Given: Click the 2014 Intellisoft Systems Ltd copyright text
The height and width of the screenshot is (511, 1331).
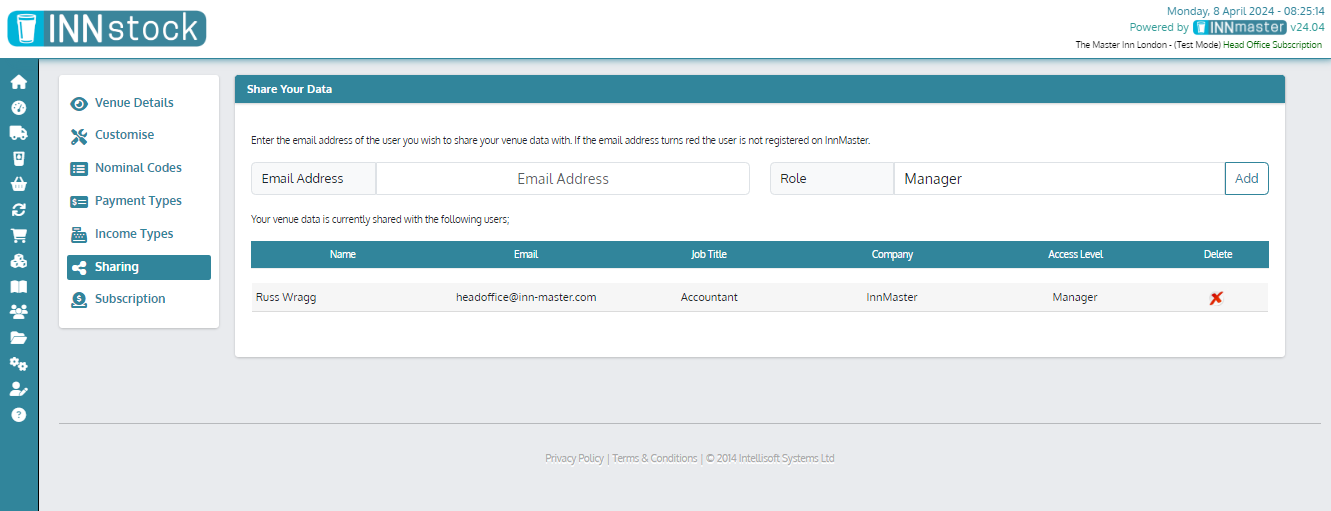Looking at the screenshot, I should pyautogui.click(x=770, y=458).
